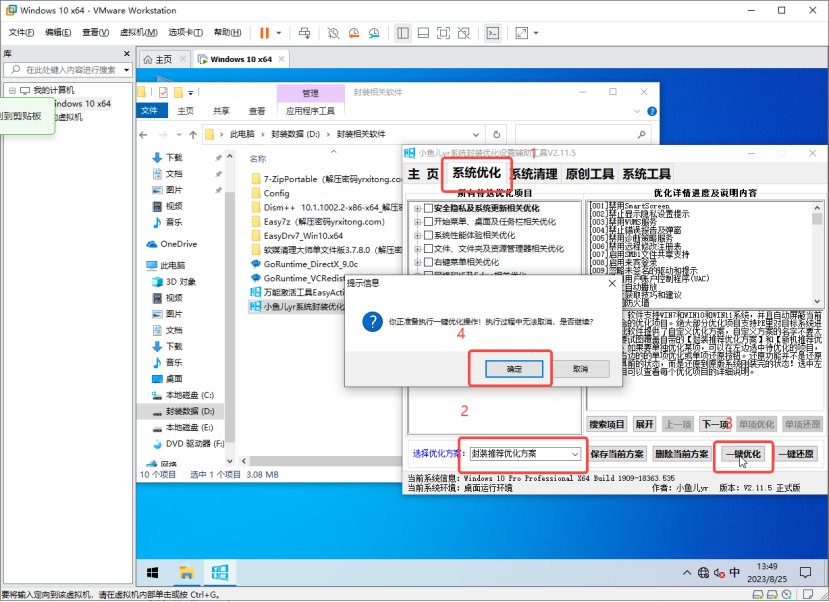The width and height of the screenshot is (829, 602).
Task: Switch to the 系统清理 tab
Action: 533,174
